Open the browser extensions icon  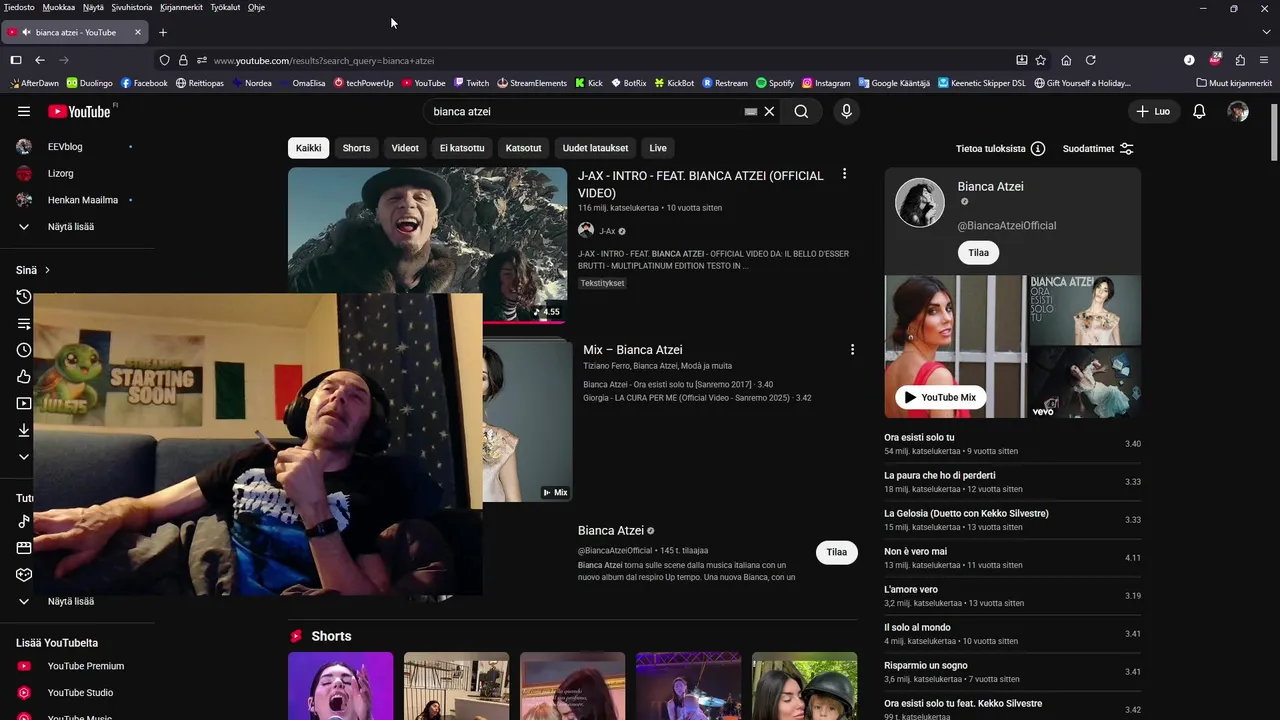tap(1240, 60)
